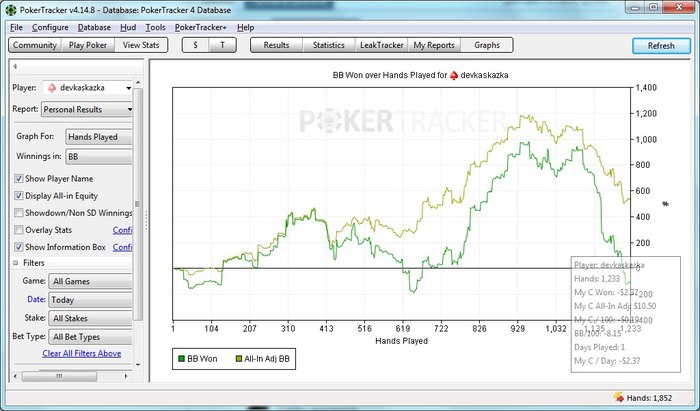Switch to the Play Poker tab
The image size is (700, 411).
(x=88, y=45)
